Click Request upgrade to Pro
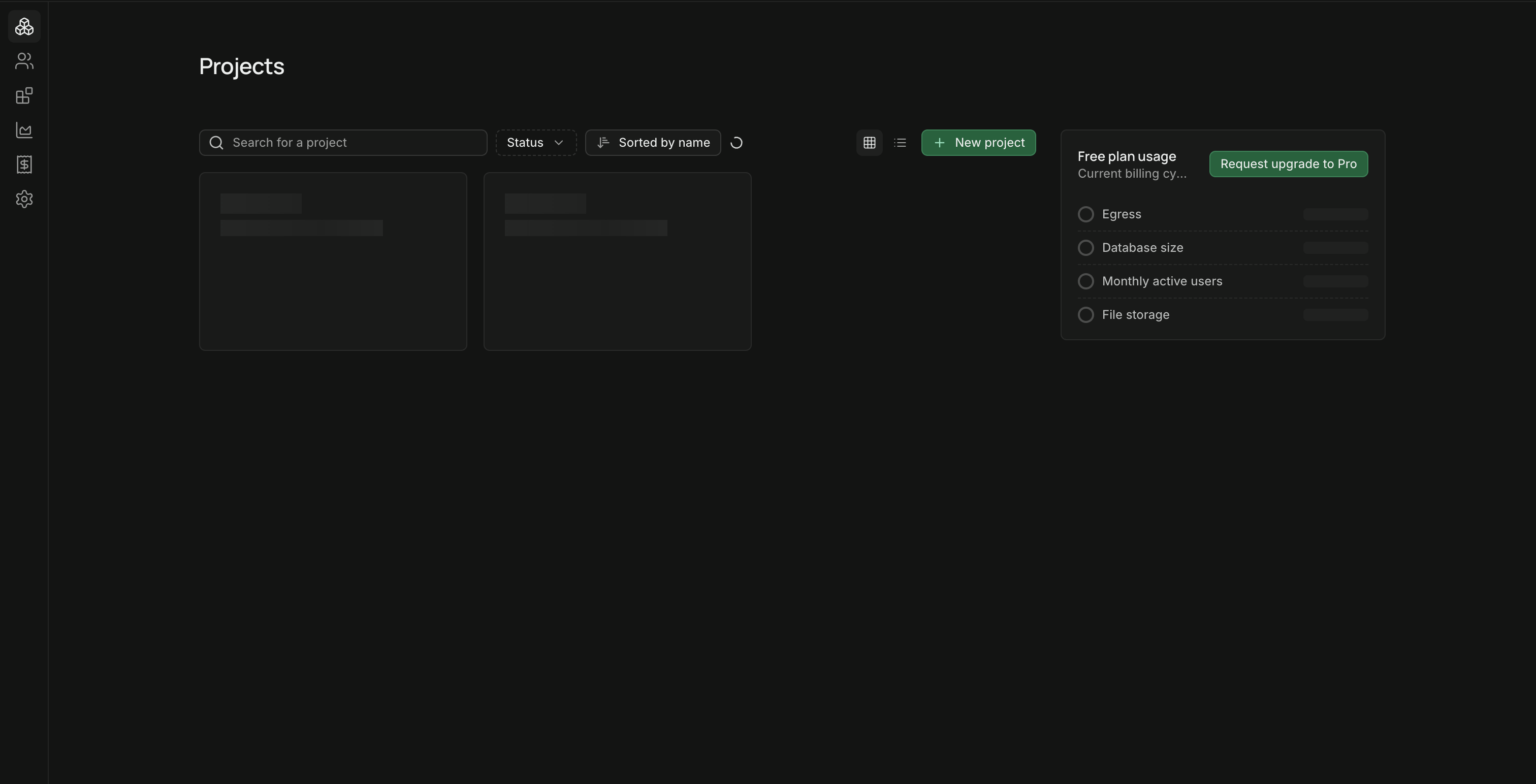This screenshot has height=784, width=1536. pos(1289,164)
